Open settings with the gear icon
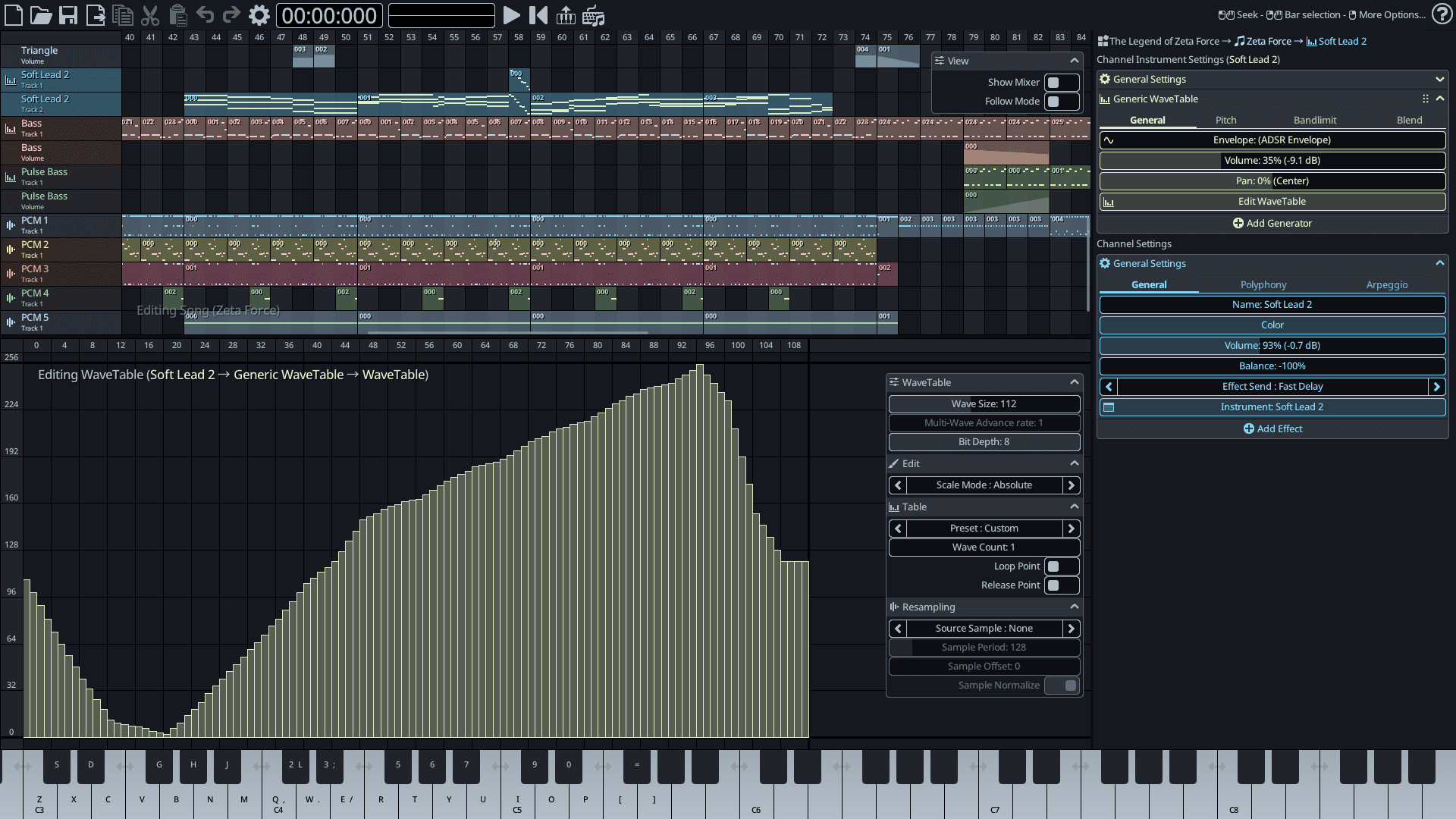 point(259,15)
